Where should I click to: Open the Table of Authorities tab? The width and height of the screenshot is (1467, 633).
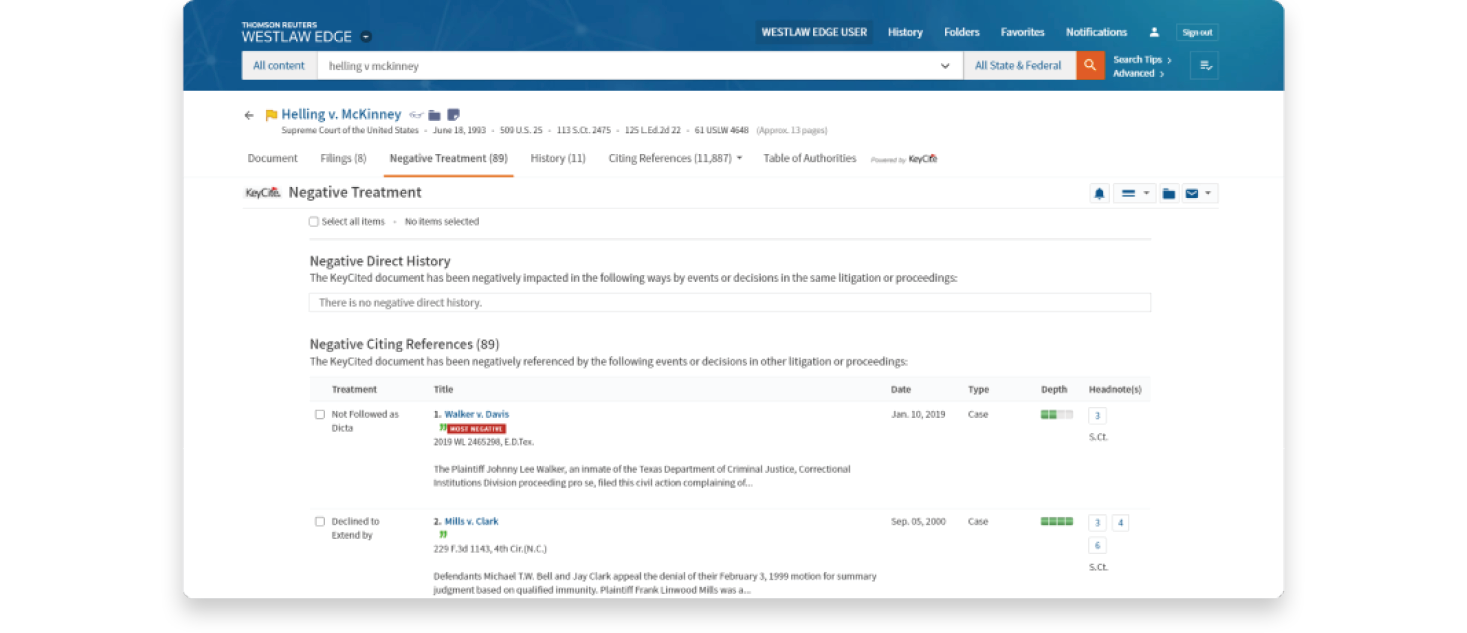(809, 158)
